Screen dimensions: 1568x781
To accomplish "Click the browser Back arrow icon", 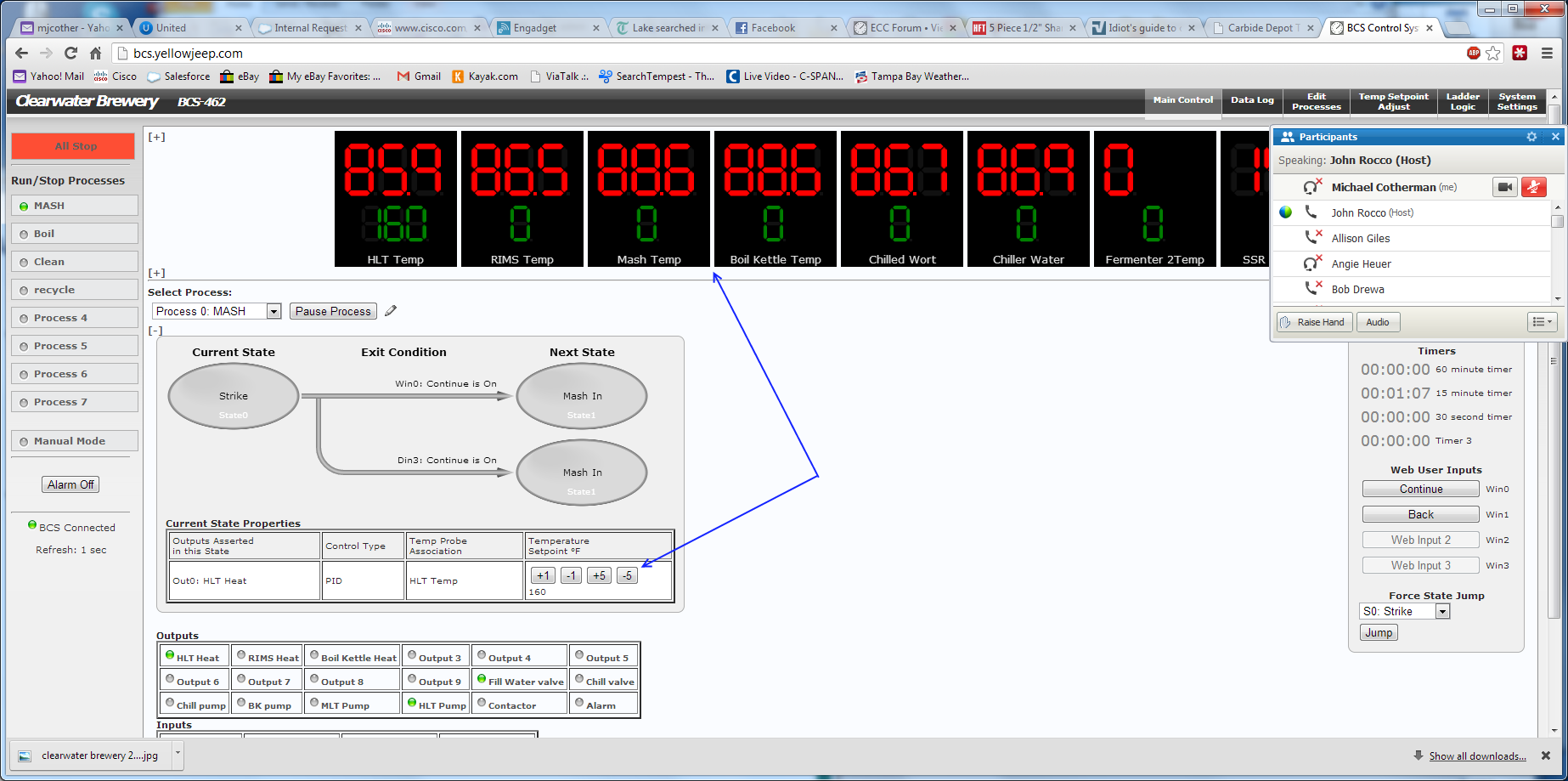I will (x=22, y=53).
